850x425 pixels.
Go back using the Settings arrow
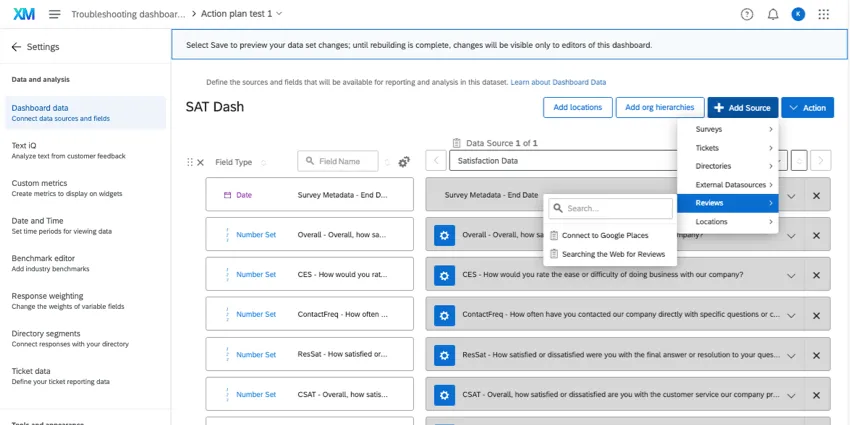(16, 47)
